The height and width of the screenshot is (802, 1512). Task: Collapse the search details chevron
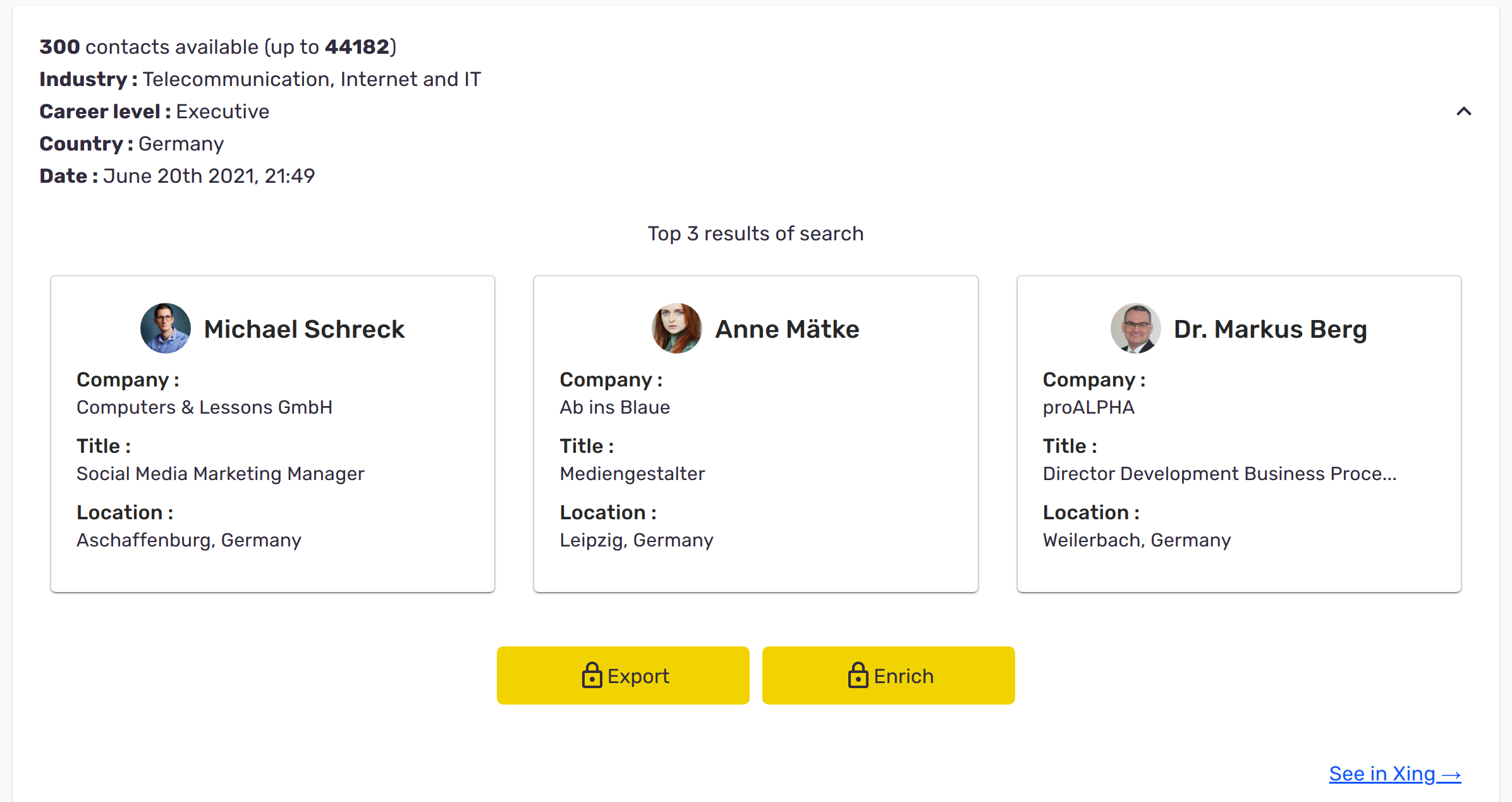1463,111
